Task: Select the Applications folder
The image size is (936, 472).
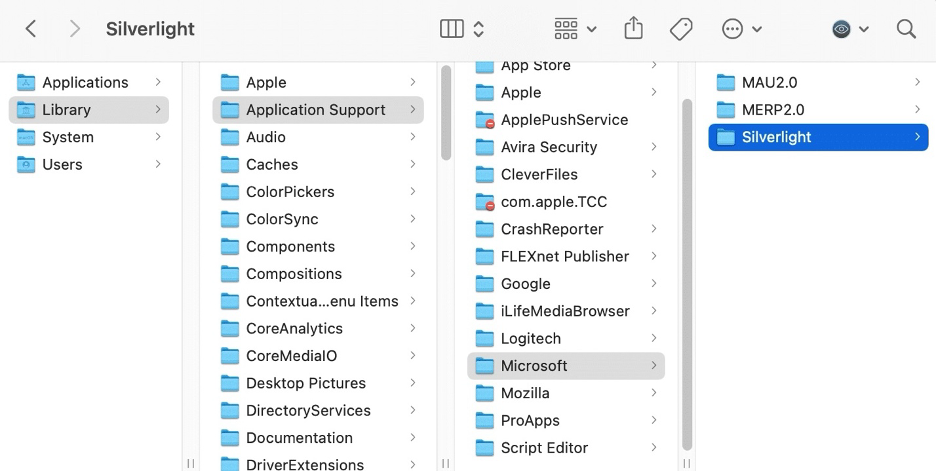Action: (x=88, y=82)
